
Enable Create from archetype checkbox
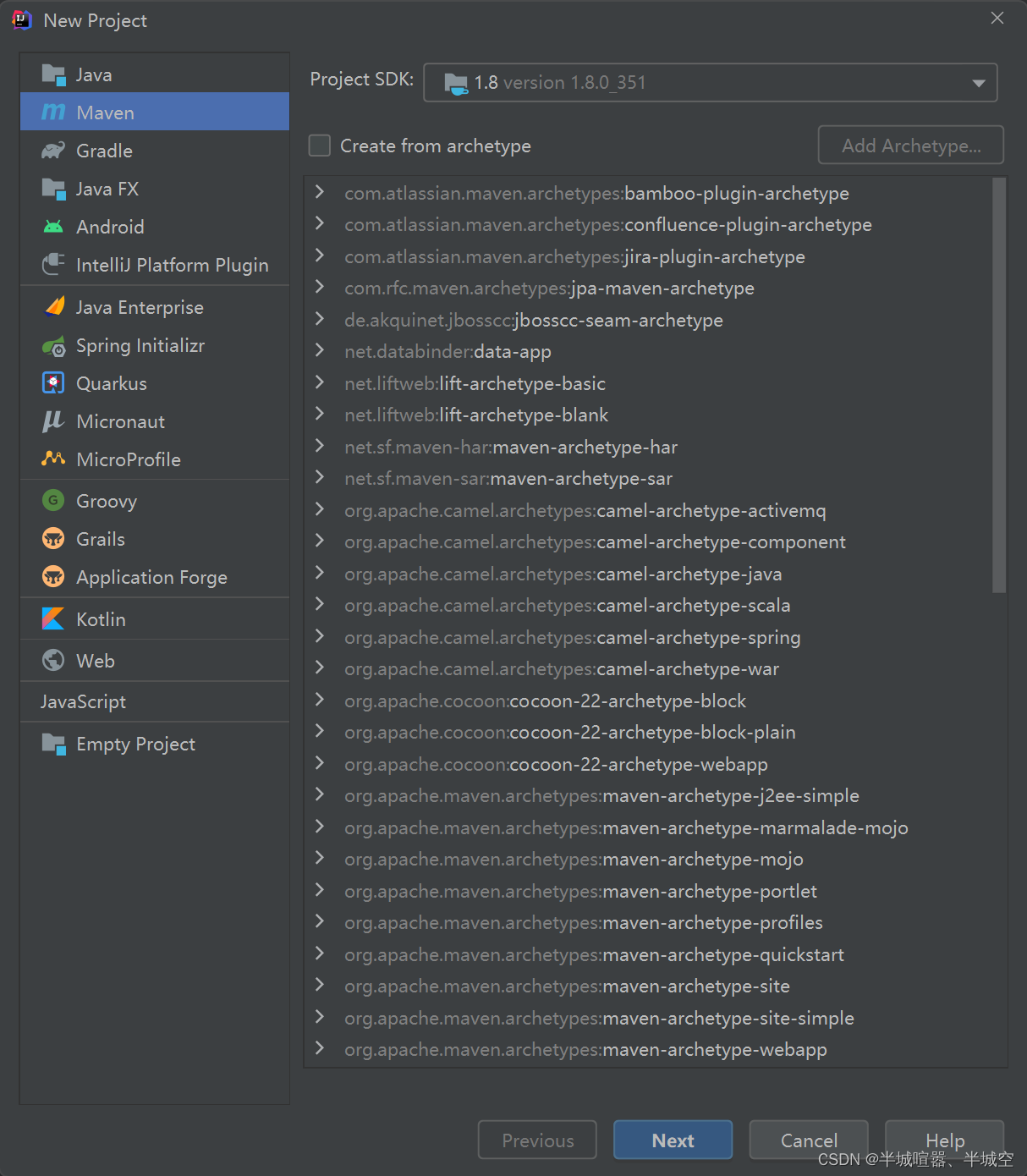[x=320, y=146]
